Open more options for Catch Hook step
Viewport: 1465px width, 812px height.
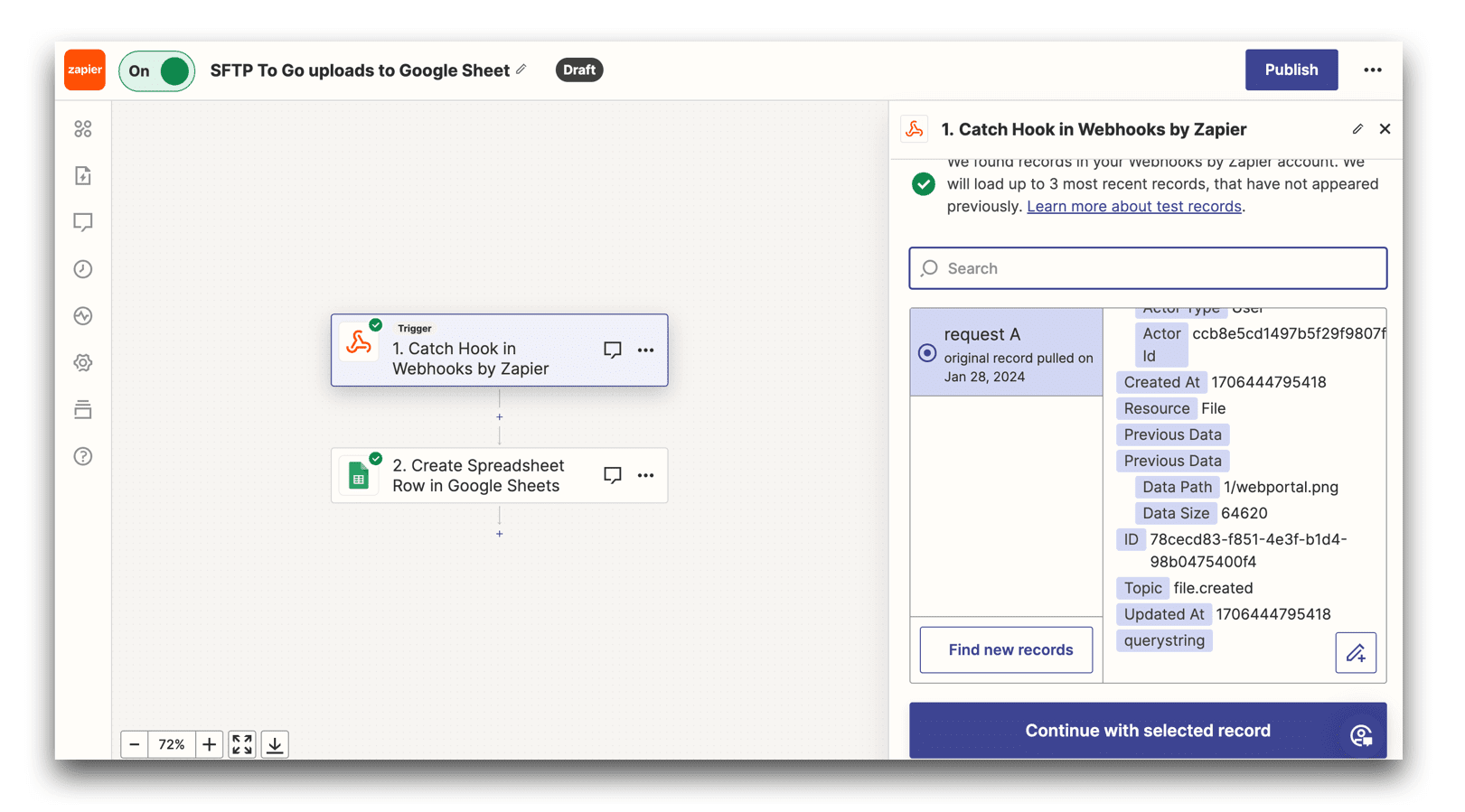click(645, 350)
